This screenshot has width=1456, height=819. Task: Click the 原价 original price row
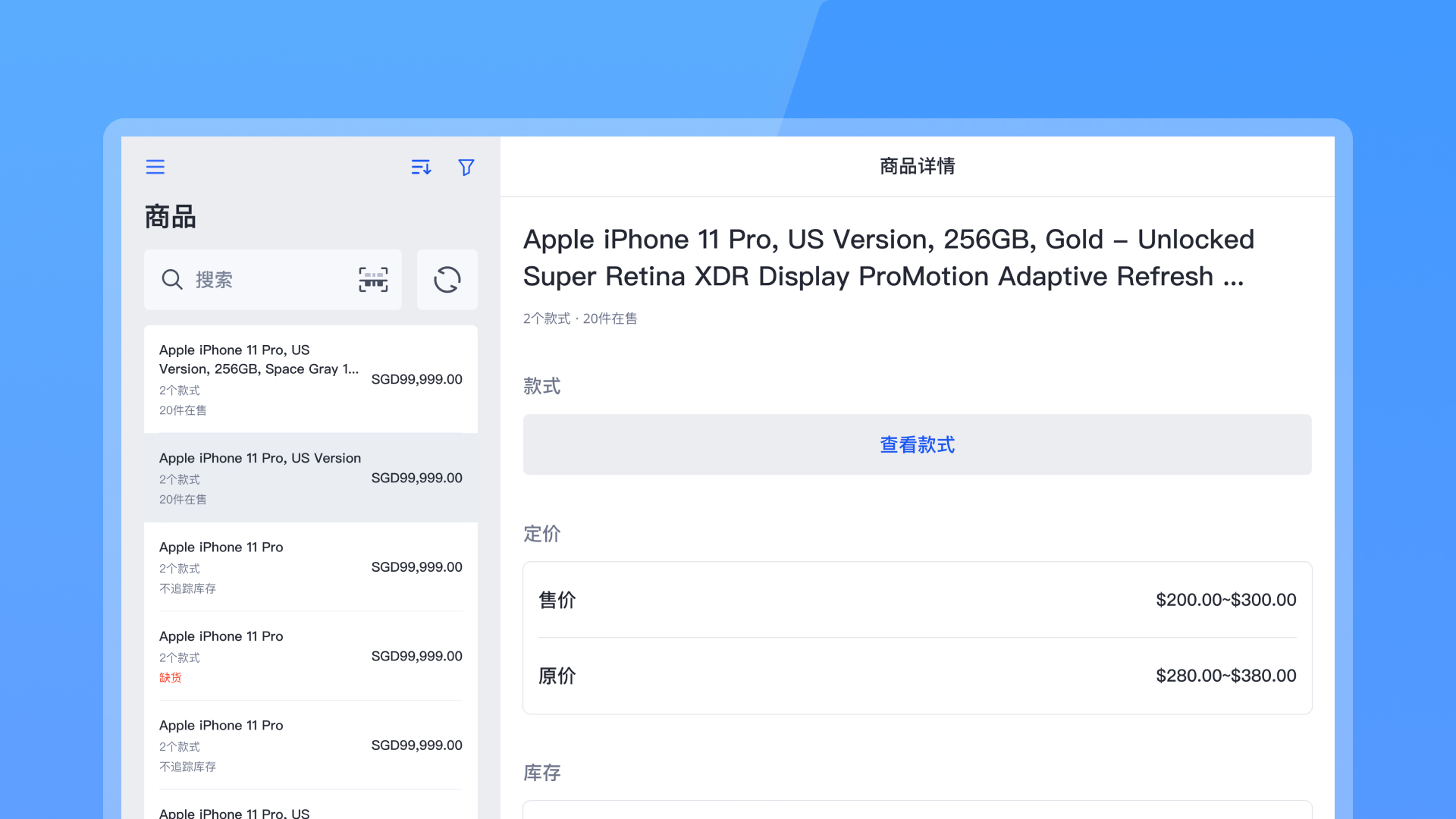(x=917, y=676)
